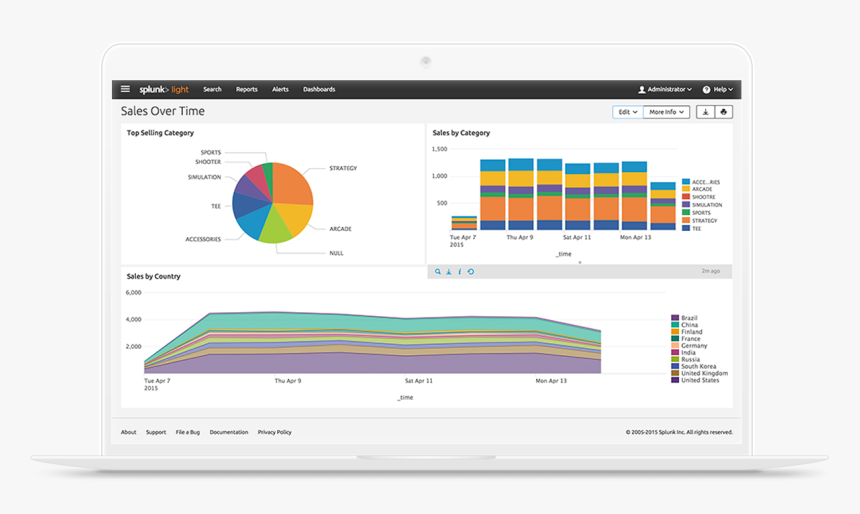Expand the Edit dropdown button
The width and height of the screenshot is (860, 514).
point(627,112)
